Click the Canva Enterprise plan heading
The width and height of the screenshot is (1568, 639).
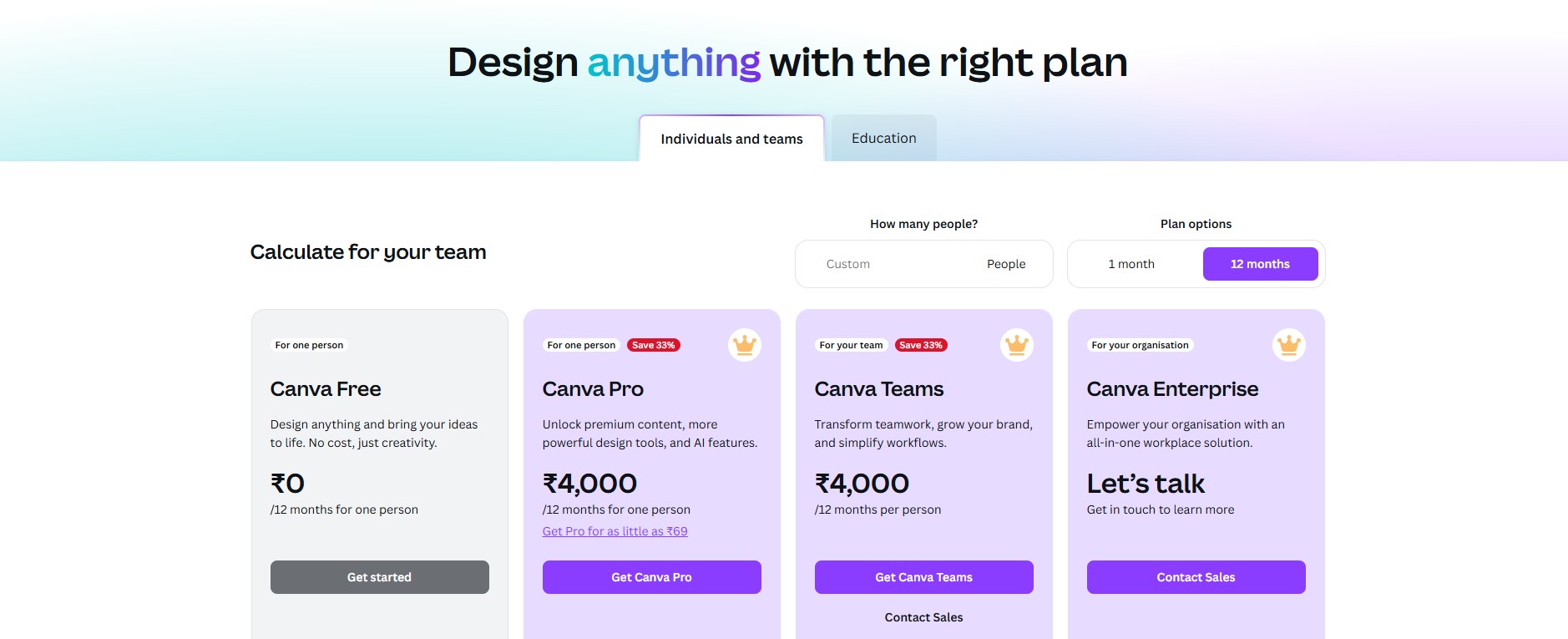pos(1172,389)
